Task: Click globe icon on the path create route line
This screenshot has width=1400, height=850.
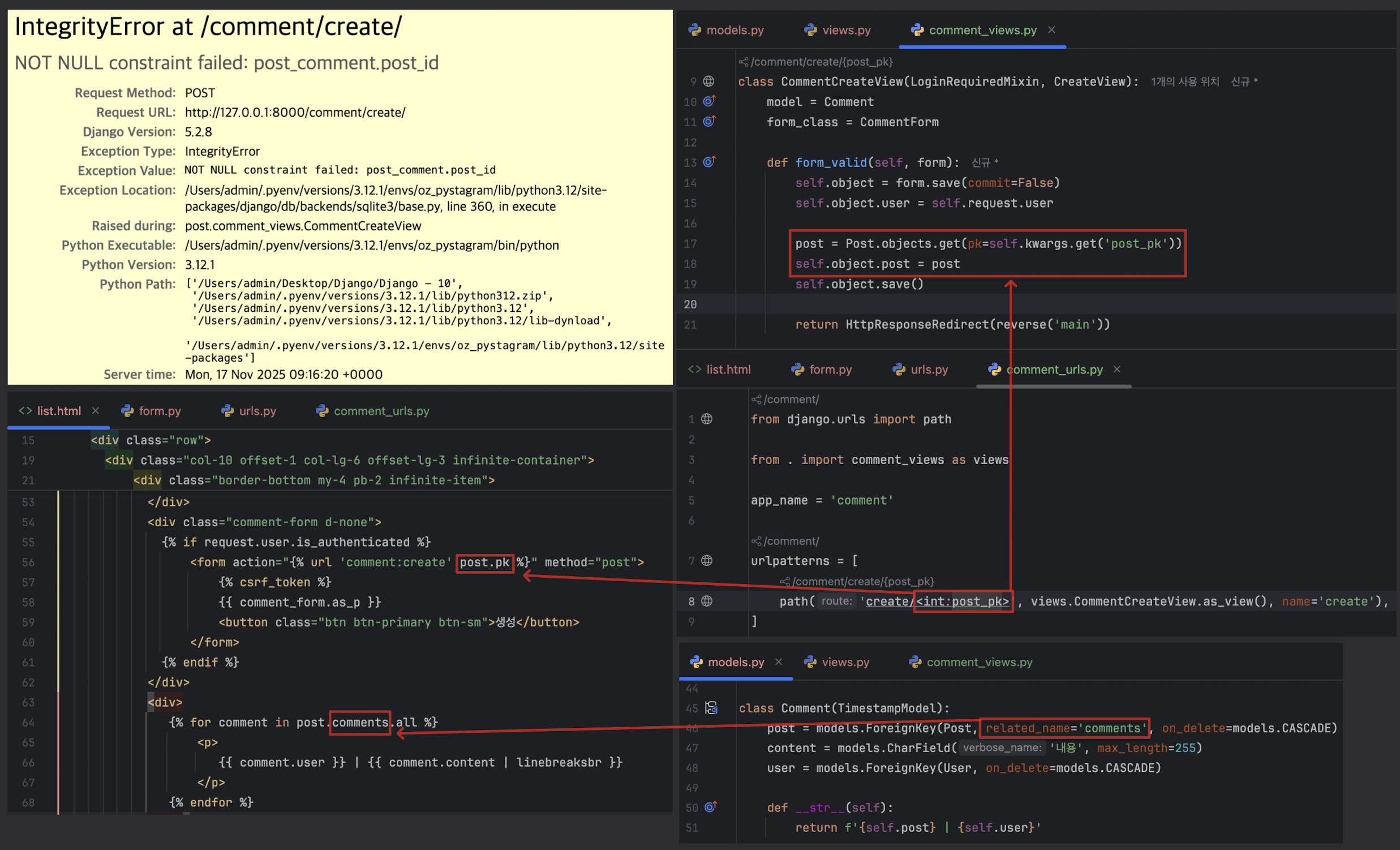Action: pos(707,601)
